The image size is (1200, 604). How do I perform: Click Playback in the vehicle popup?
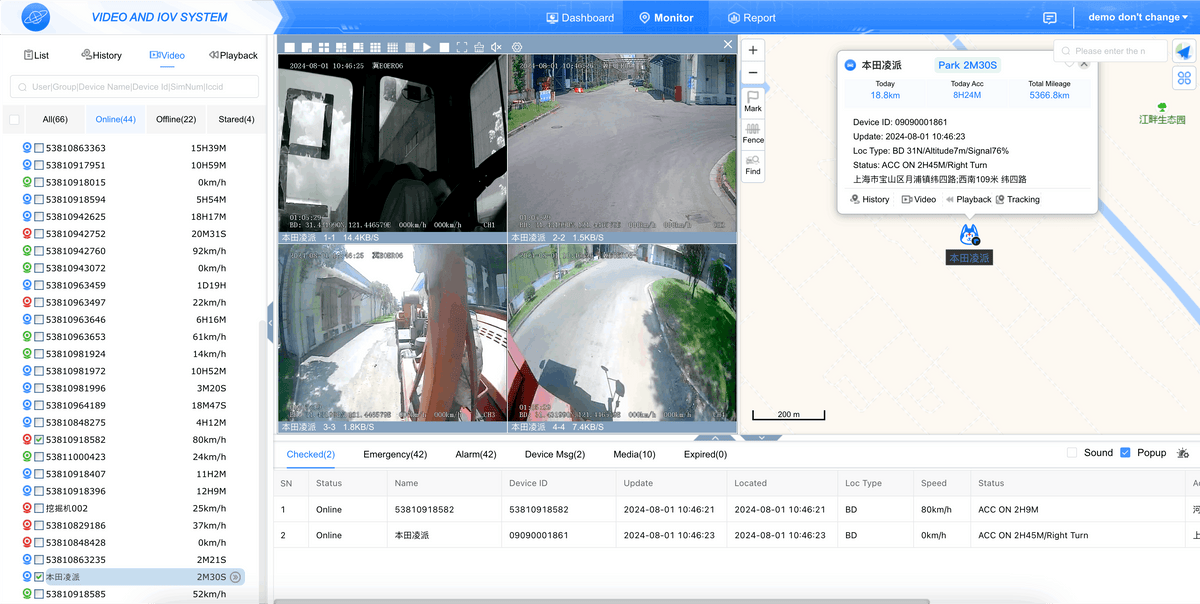[968, 199]
